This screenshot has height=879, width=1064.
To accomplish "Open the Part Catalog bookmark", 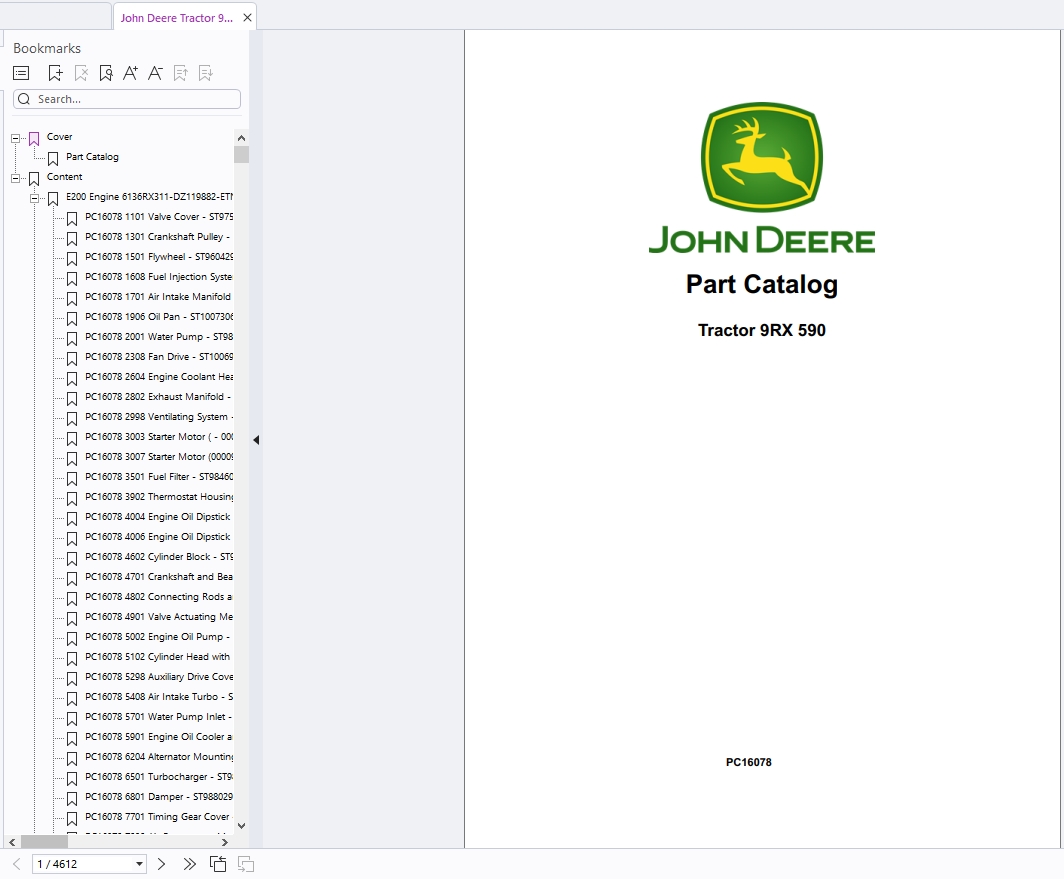I will [92, 157].
